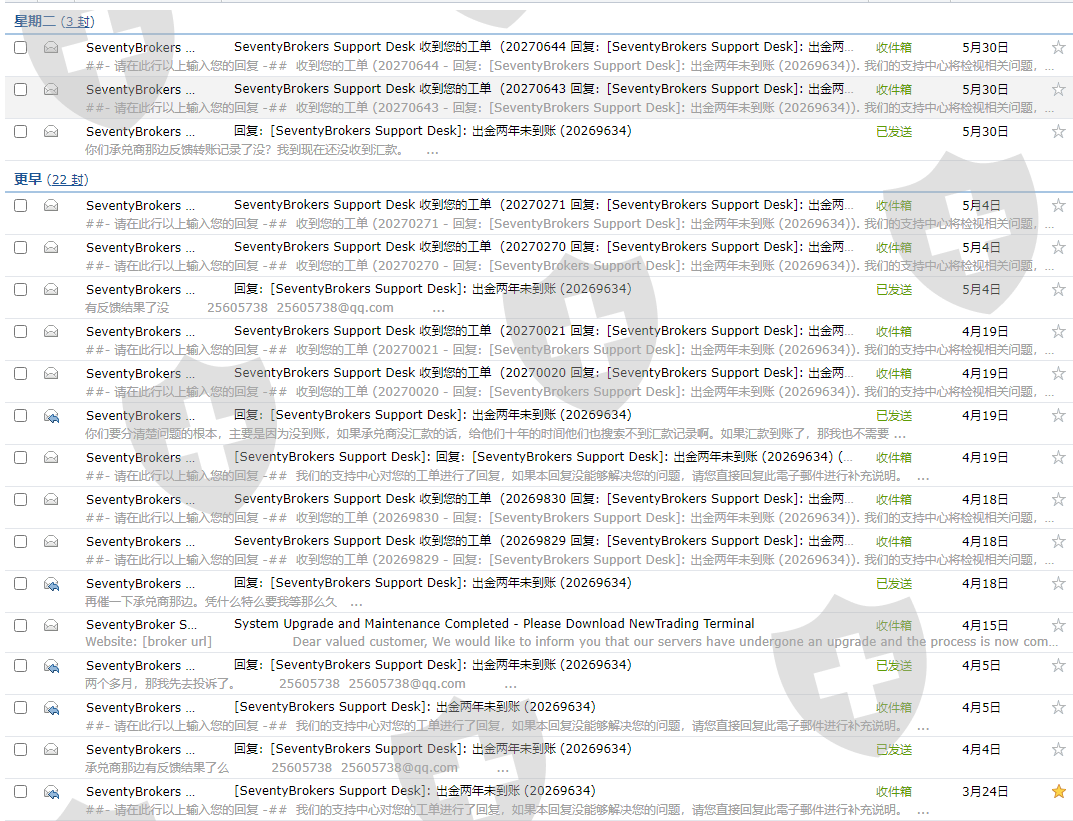Unstar the March 24 starred email
Viewport: 1073px width, 821px height.
(x=1058, y=792)
